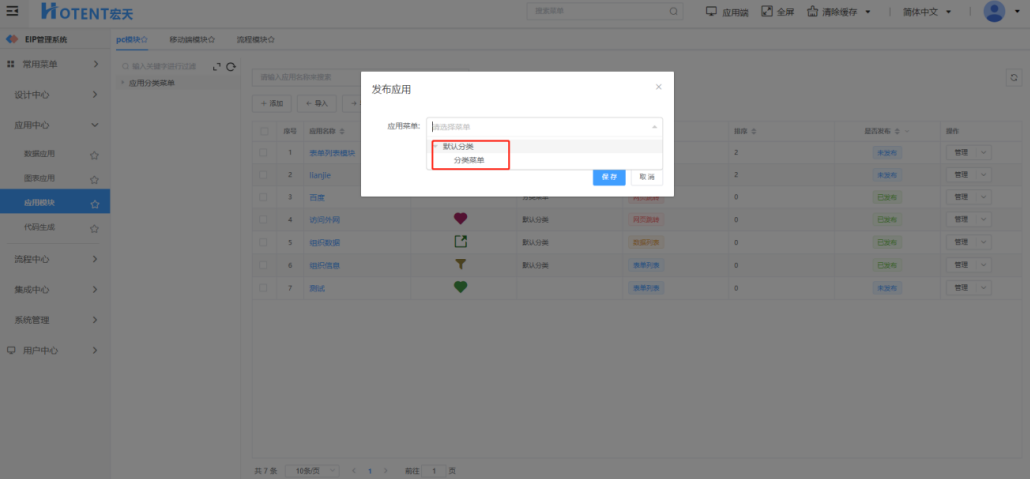The width and height of the screenshot is (1030, 479).
Task: Open the 访问外网 application link
Action: 325,219
